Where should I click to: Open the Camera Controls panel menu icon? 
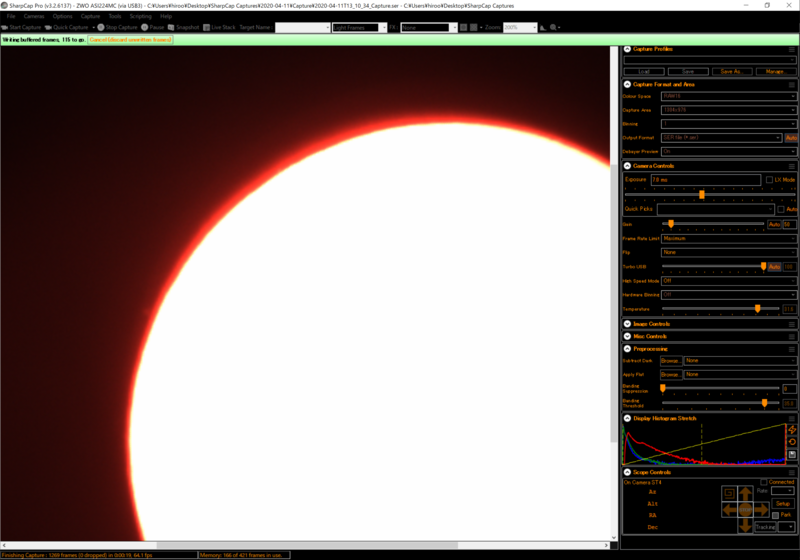(792, 166)
